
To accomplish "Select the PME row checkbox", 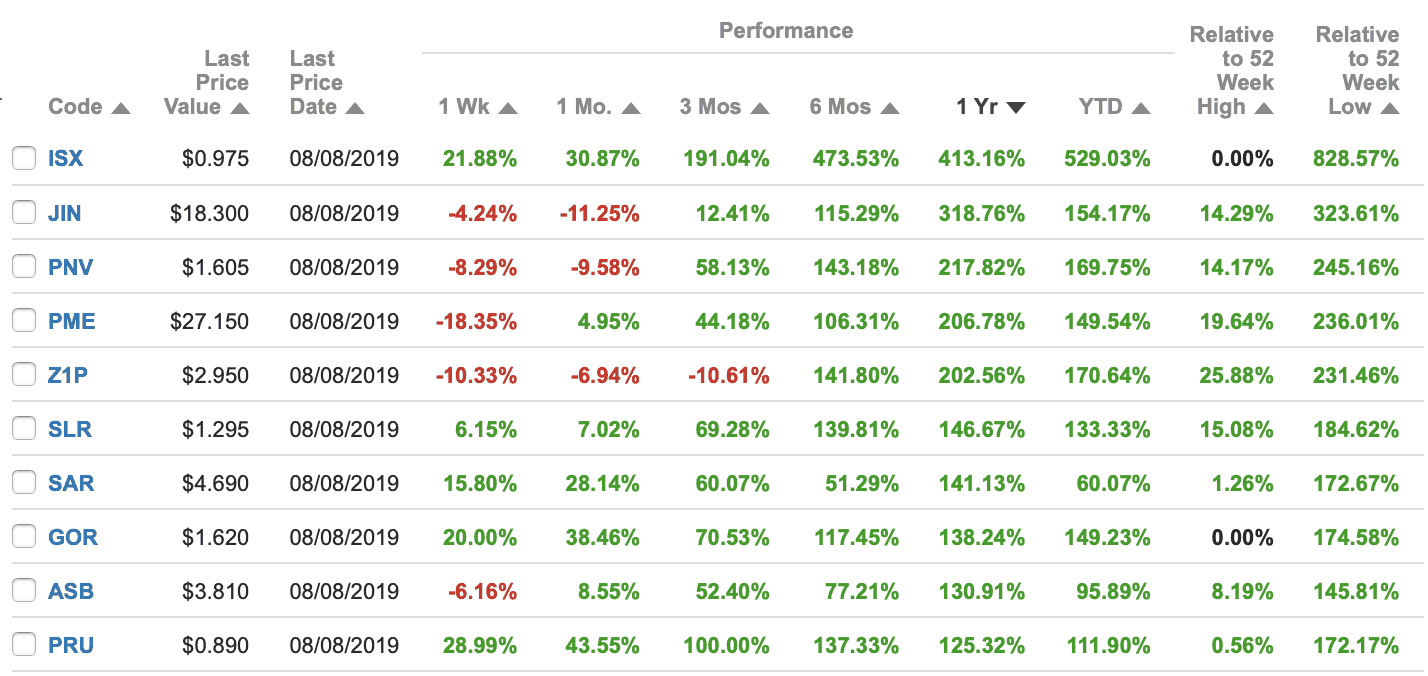I will [x=24, y=321].
